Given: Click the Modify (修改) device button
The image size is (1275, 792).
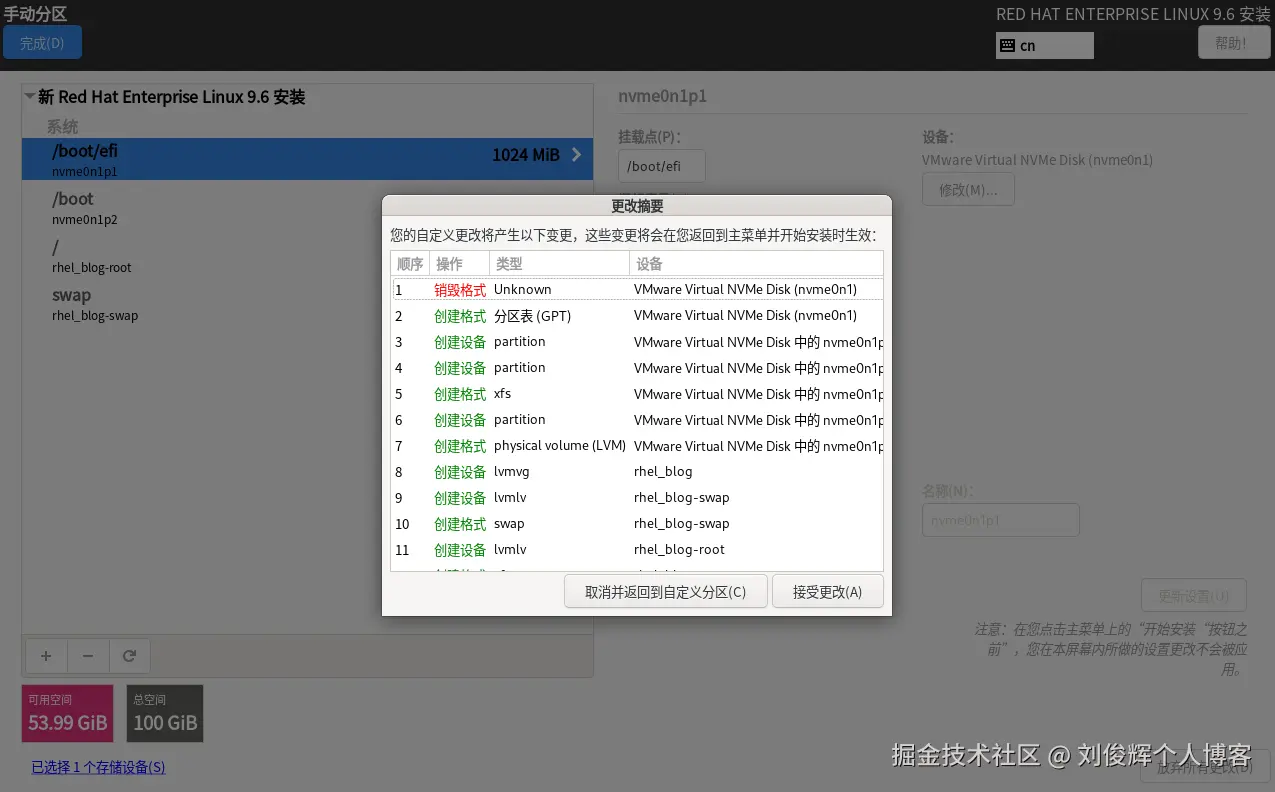Looking at the screenshot, I should tap(968, 190).
